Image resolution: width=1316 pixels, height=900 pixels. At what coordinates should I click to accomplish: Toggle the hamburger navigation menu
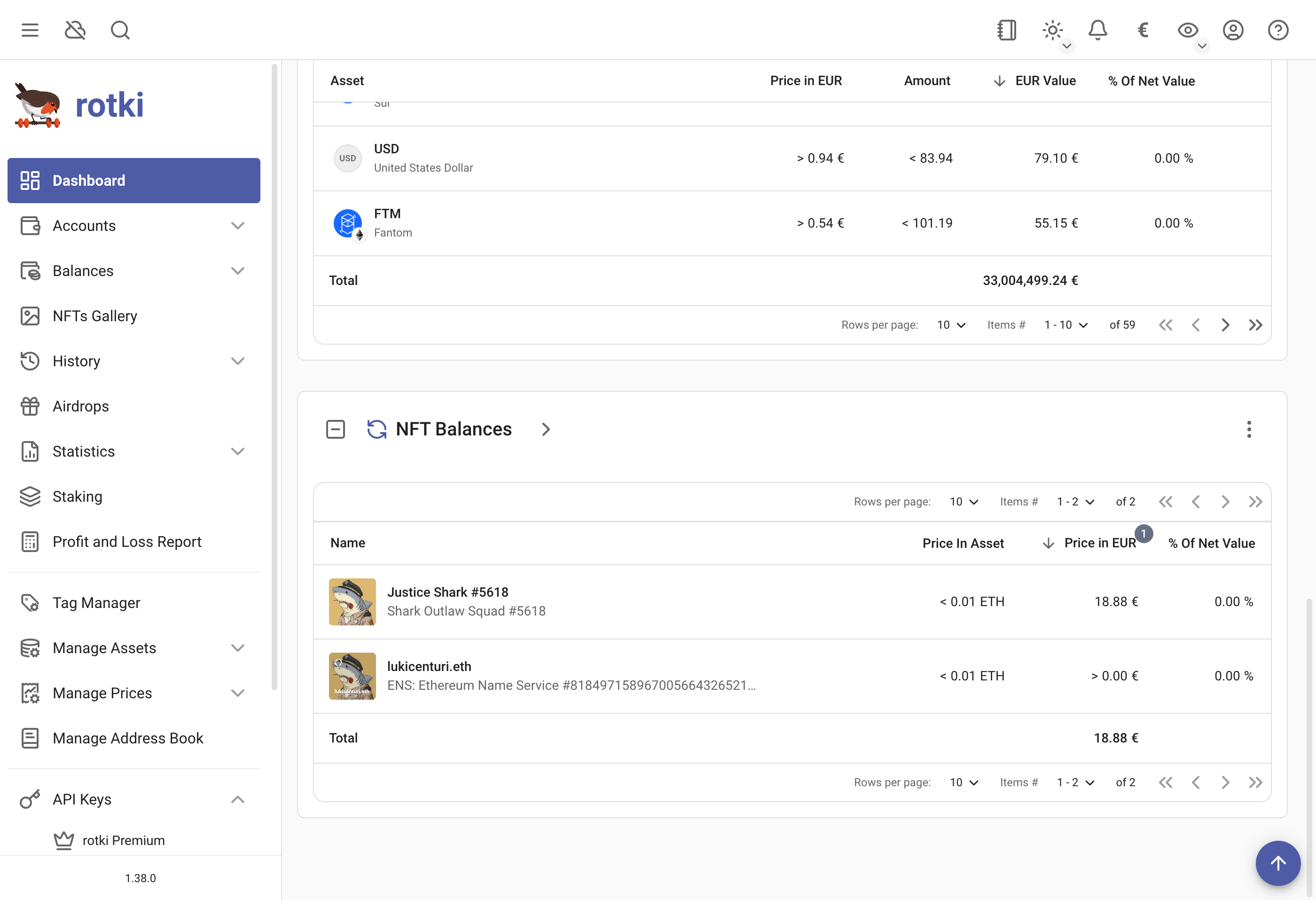(x=30, y=30)
